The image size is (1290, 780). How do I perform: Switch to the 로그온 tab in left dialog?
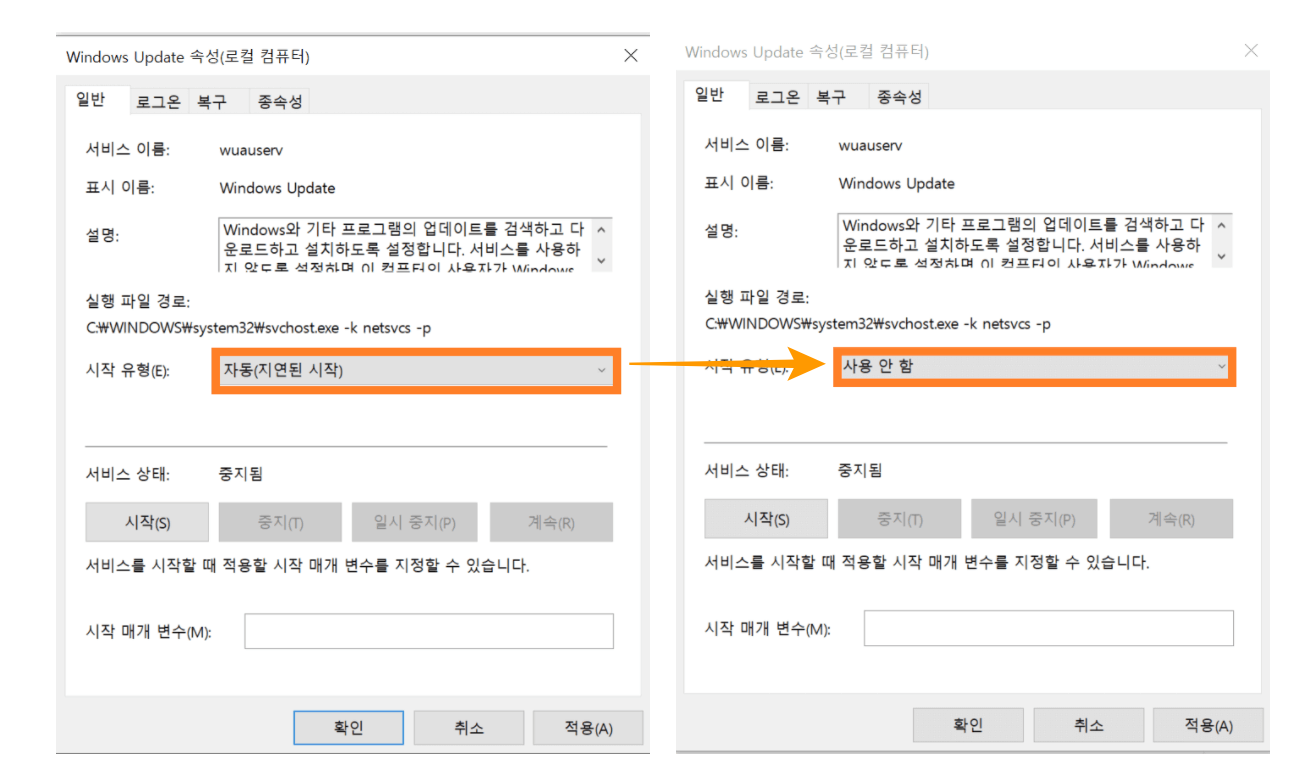(157, 100)
